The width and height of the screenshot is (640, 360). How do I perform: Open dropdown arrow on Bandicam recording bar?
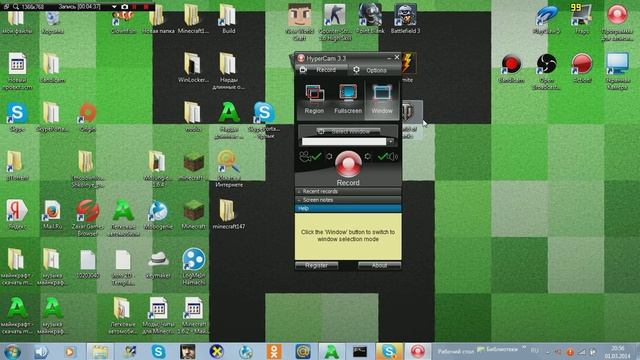[x=114, y=7]
